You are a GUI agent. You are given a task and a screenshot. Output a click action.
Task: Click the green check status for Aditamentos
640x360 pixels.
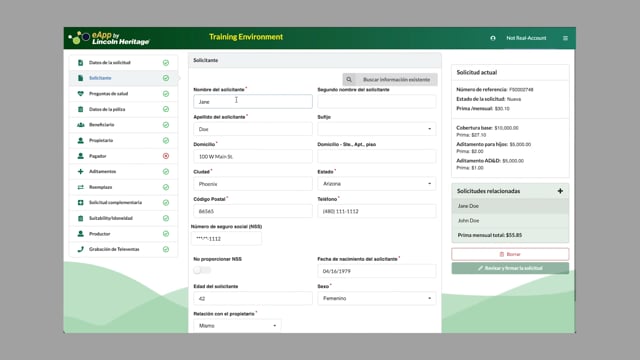point(166,171)
